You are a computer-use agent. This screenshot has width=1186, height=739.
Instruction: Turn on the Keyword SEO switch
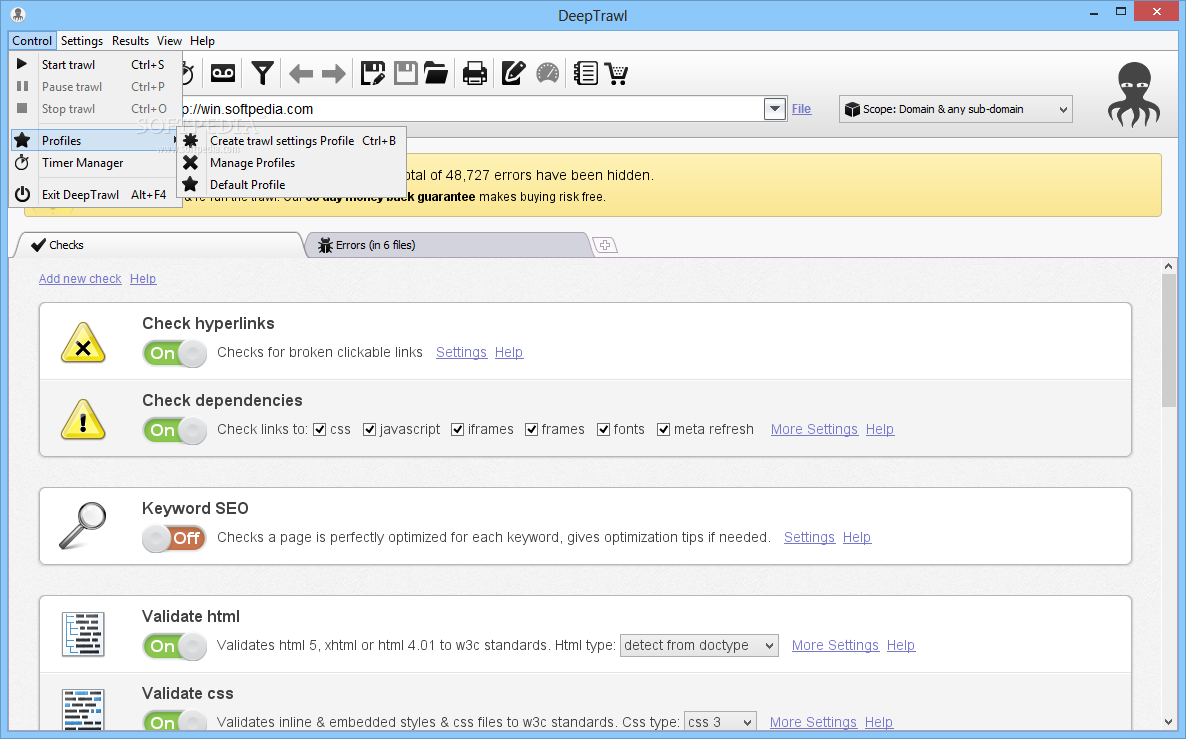coord(175,539)
